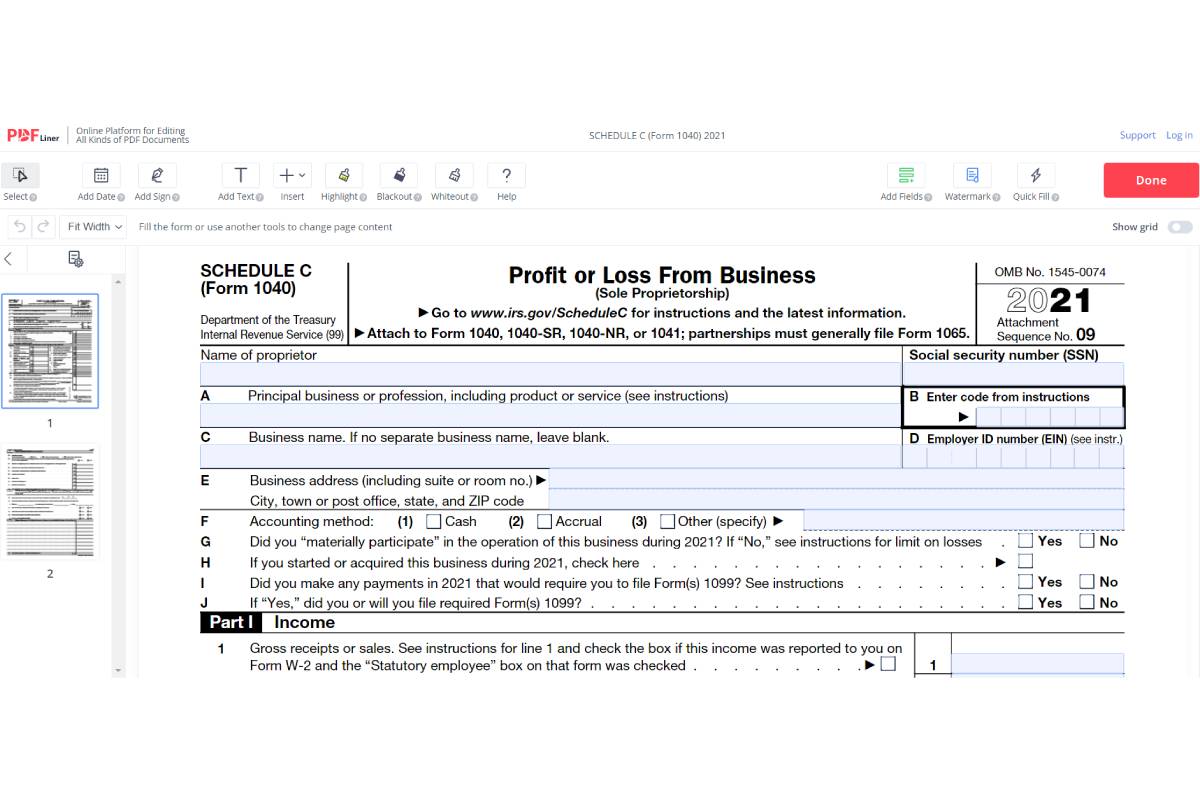The width and height of the screenshot is (1200, 800).
Task: Activate the Select tool
Action: point(20,176)
